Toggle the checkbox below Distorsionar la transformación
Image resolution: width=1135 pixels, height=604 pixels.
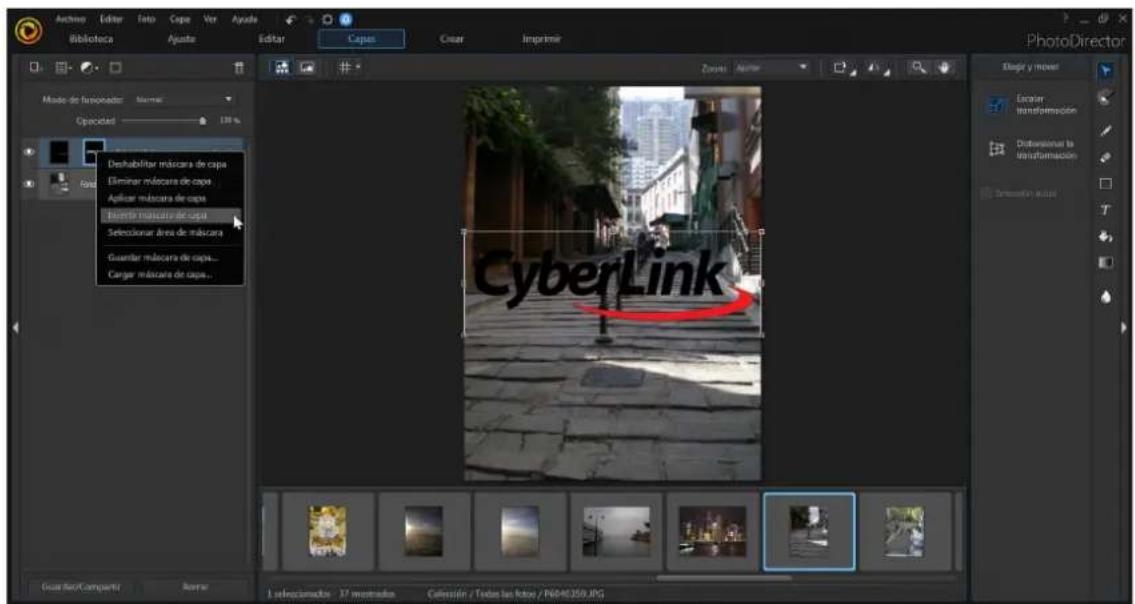[986, 193]
